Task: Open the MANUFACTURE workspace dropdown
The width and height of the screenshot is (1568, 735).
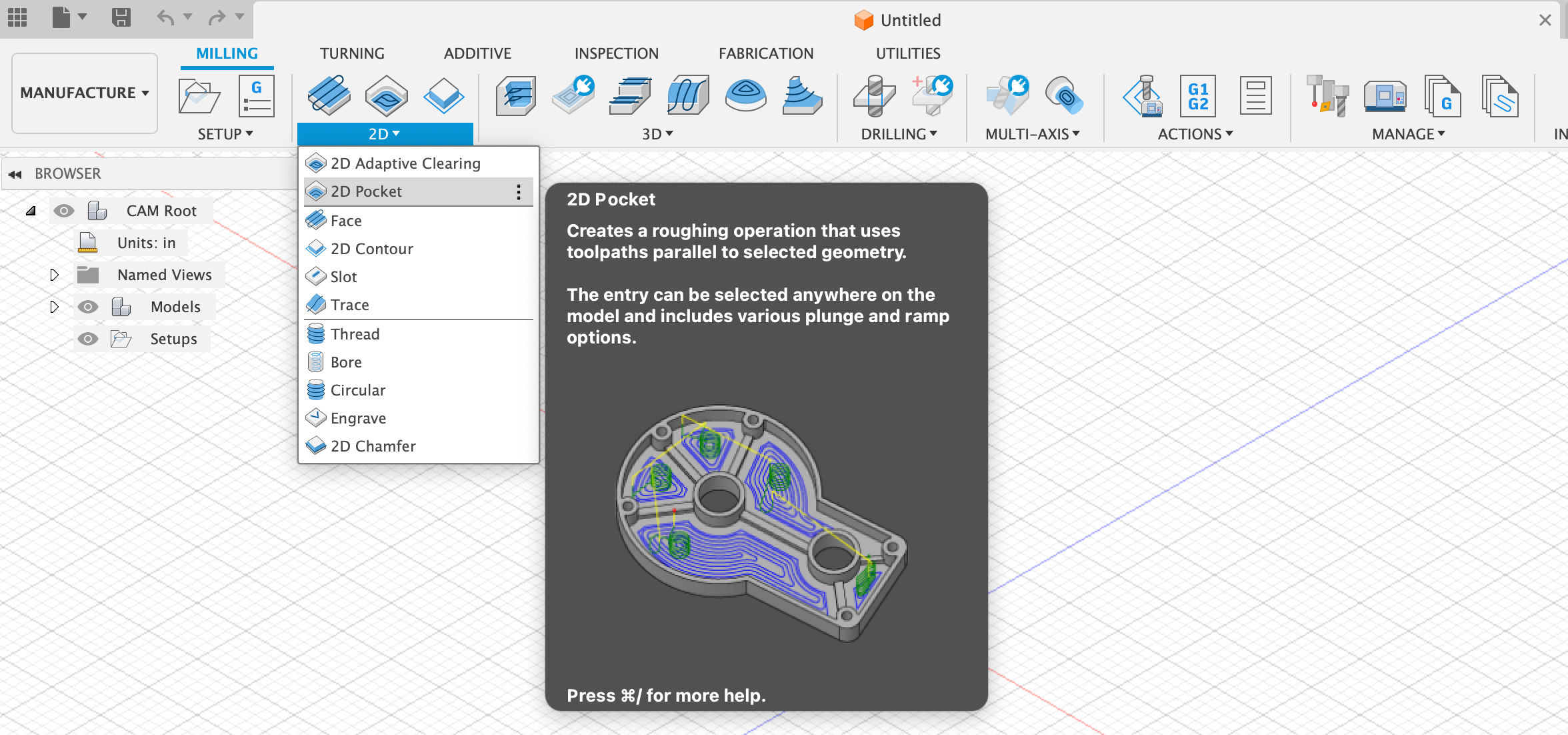Action: (x=85, y=93)
